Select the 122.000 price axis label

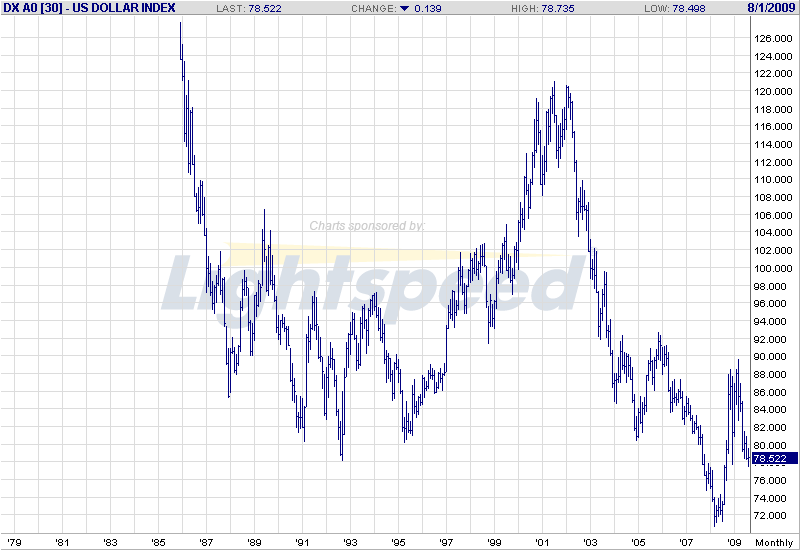773,74
